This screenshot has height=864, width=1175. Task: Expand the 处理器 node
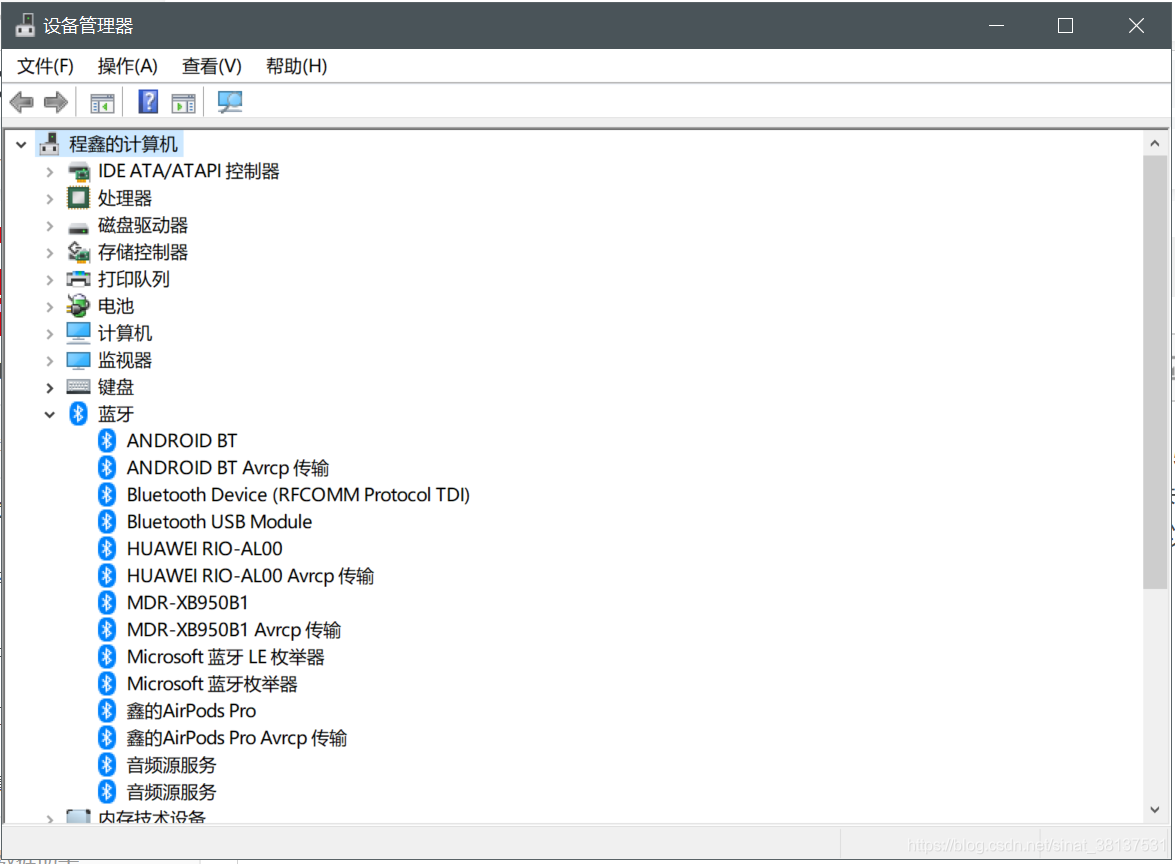[49, 199]
